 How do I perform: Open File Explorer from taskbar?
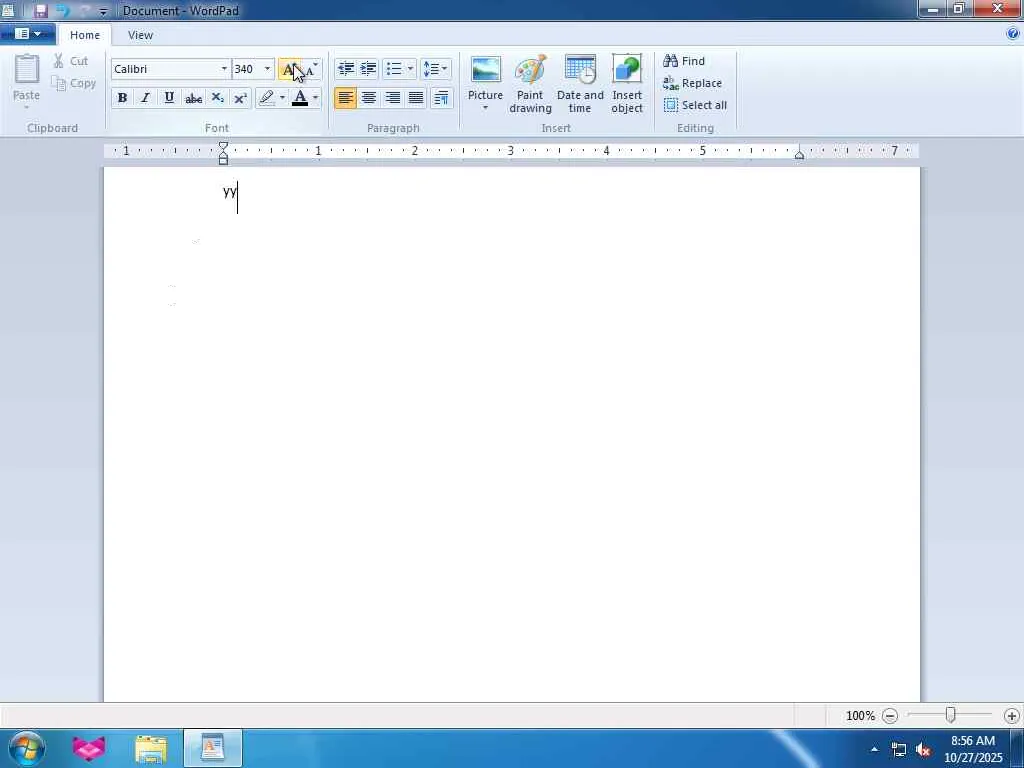[x=151, y=748]
